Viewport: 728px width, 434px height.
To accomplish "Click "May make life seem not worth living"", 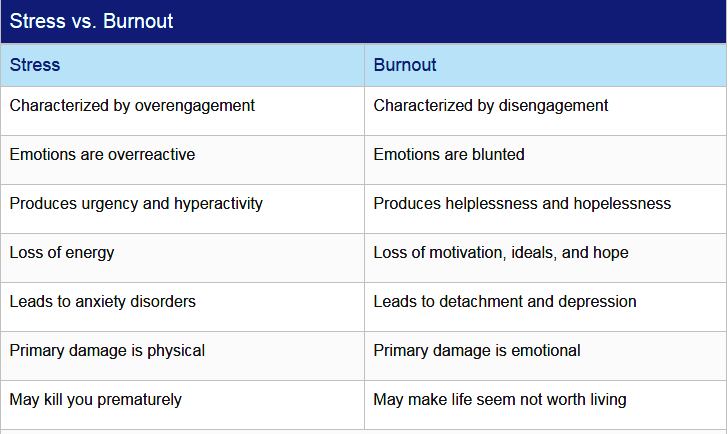I will [500, 400].
